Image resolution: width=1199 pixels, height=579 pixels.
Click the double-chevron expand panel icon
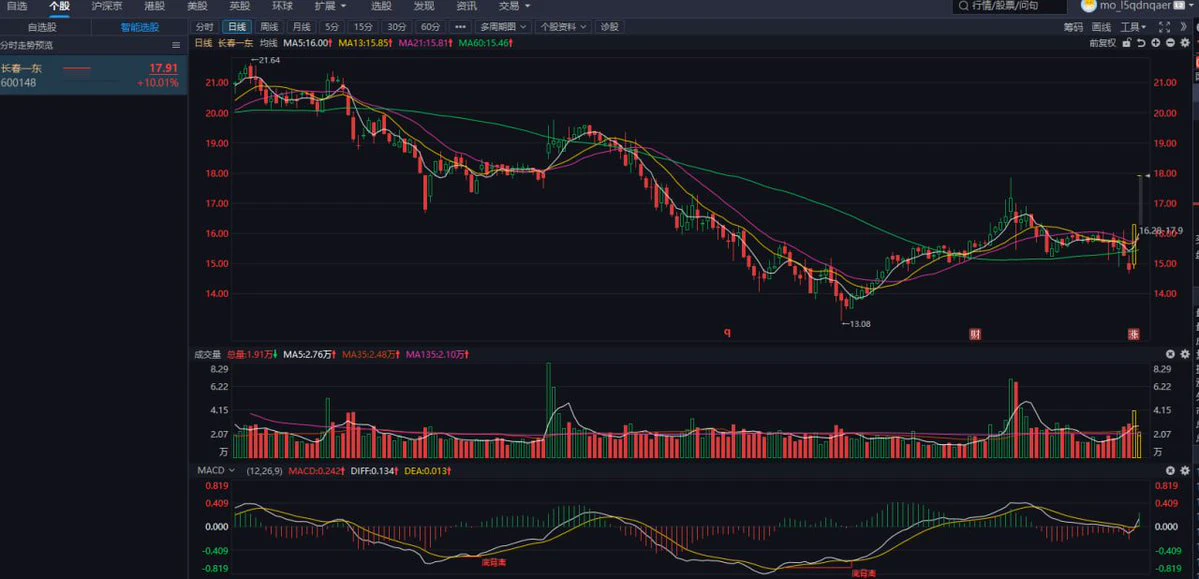(1182, 27)
